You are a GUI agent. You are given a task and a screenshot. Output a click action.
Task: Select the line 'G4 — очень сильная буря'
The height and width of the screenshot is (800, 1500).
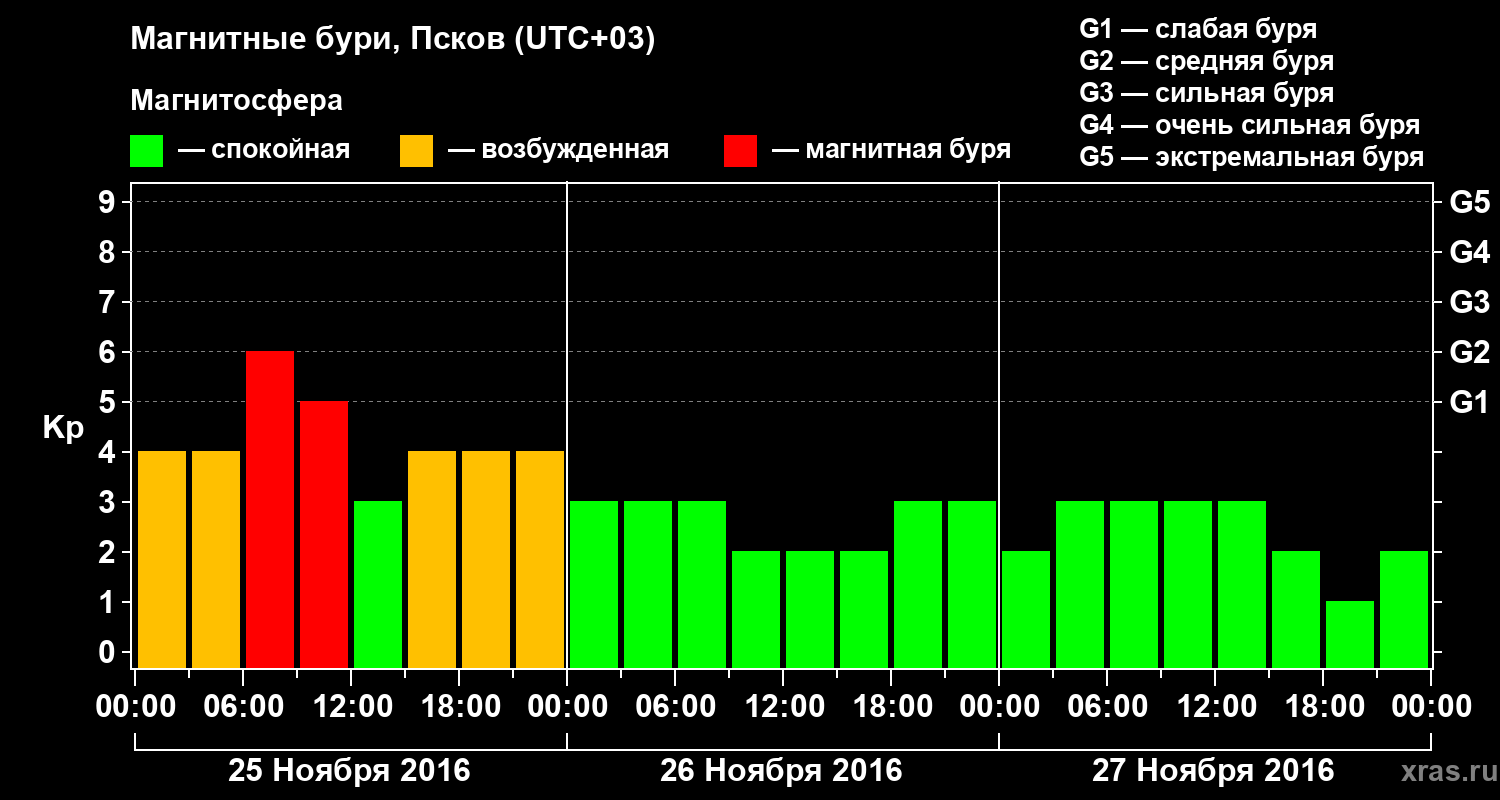(x=1250, y=125)
